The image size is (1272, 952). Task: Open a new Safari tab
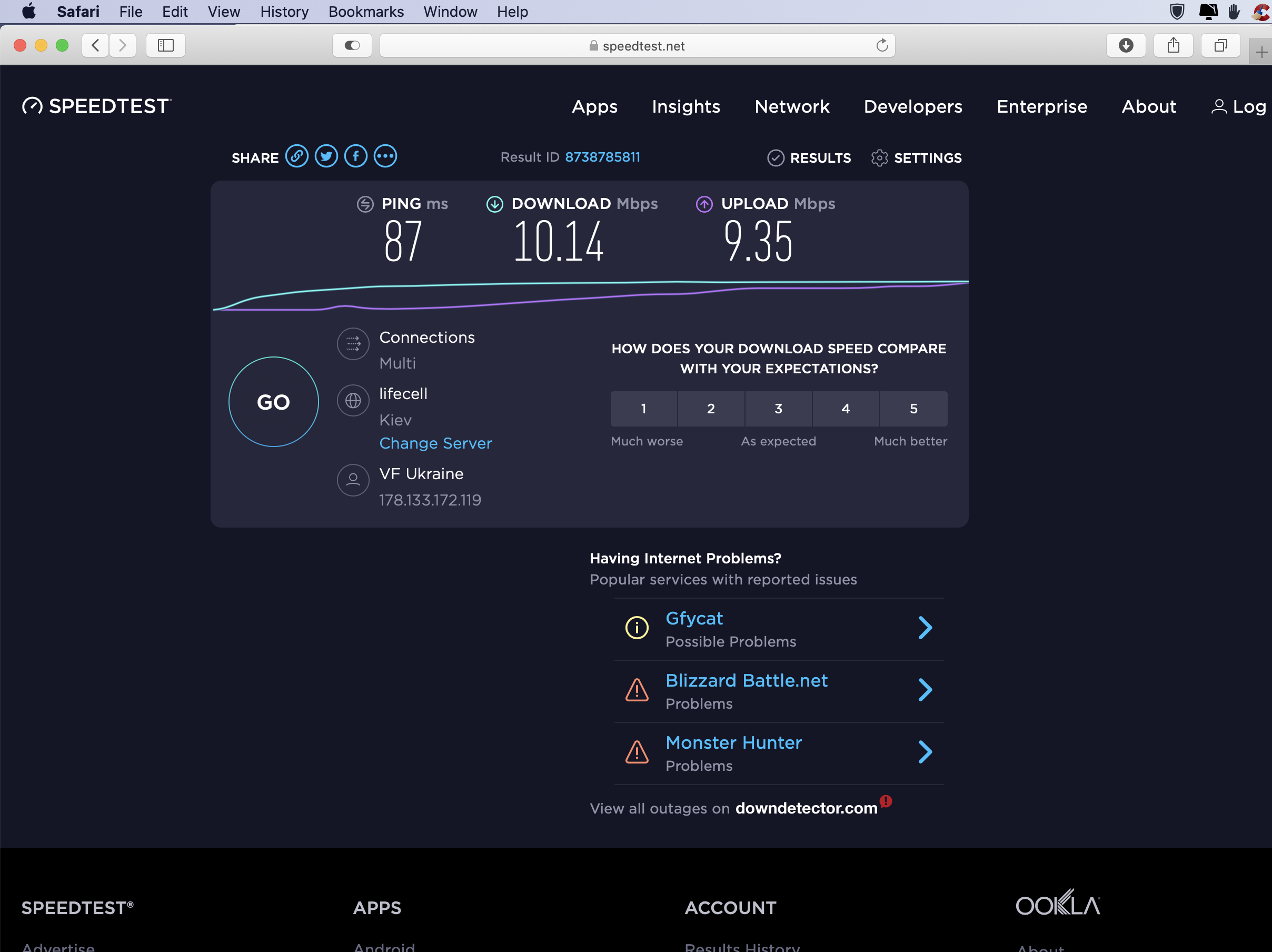coord(1261,52)
